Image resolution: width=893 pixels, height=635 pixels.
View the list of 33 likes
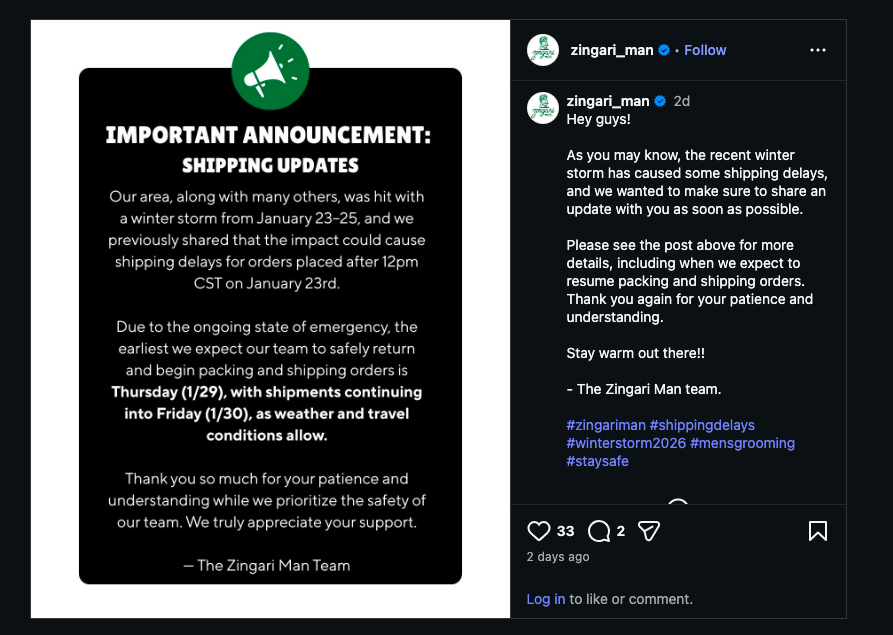[566, 531]
